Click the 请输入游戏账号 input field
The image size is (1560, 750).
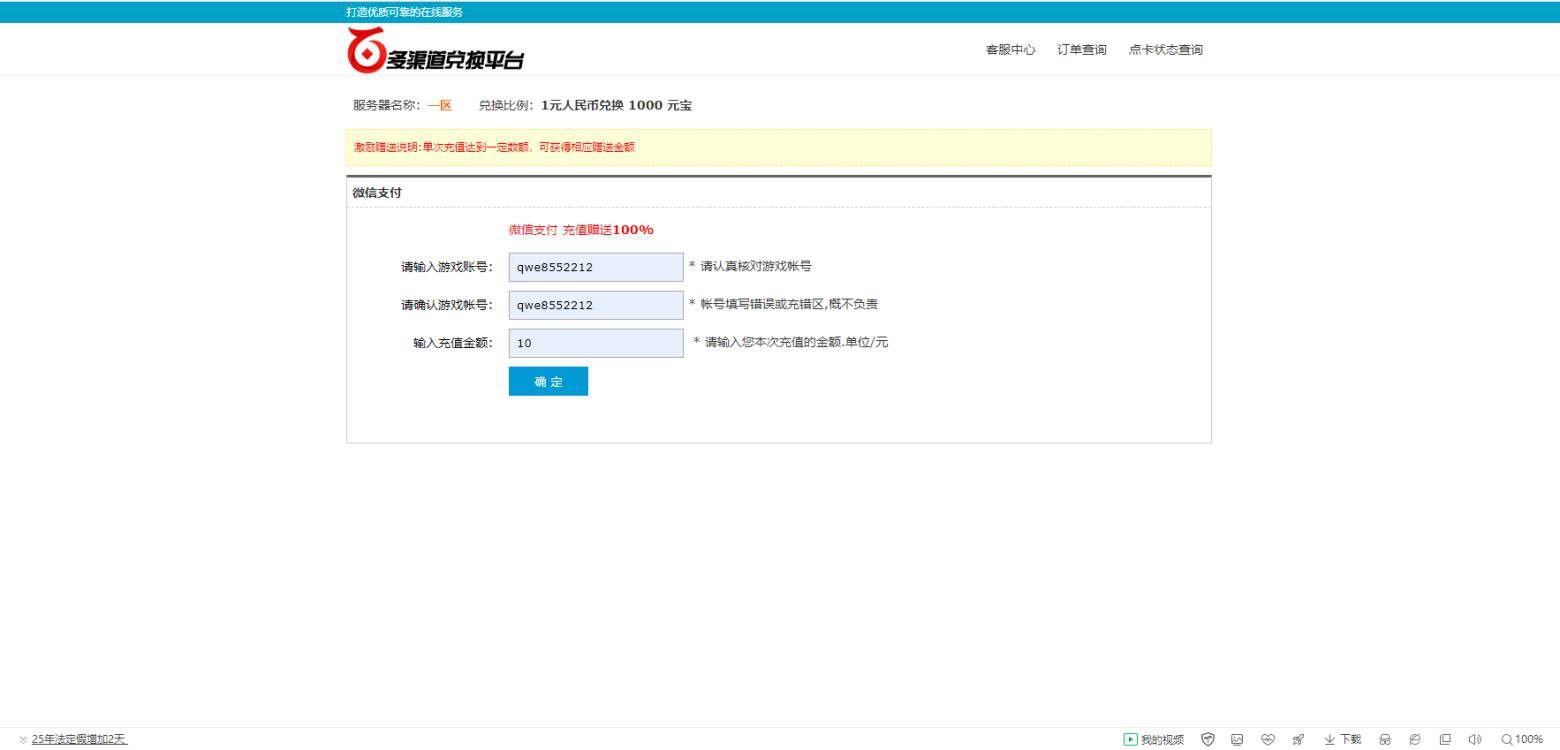coord(596,267)
